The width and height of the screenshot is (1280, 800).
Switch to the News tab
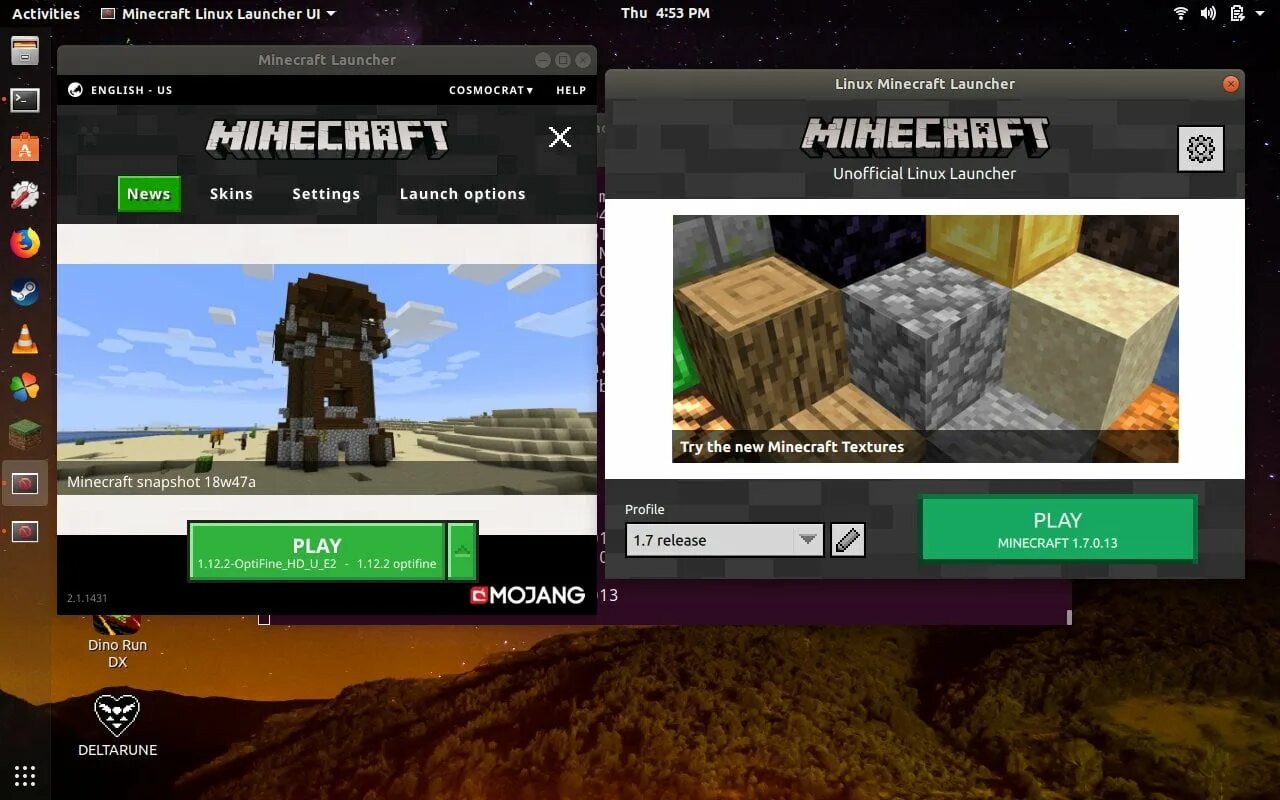click(x=149, y=194)
